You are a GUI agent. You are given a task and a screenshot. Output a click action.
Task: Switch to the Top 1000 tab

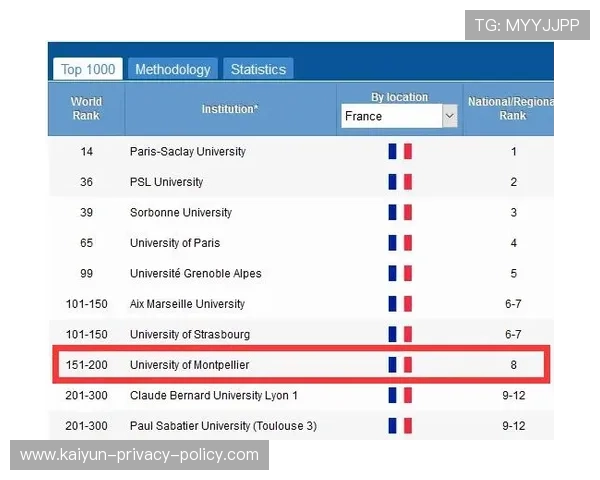88,69
